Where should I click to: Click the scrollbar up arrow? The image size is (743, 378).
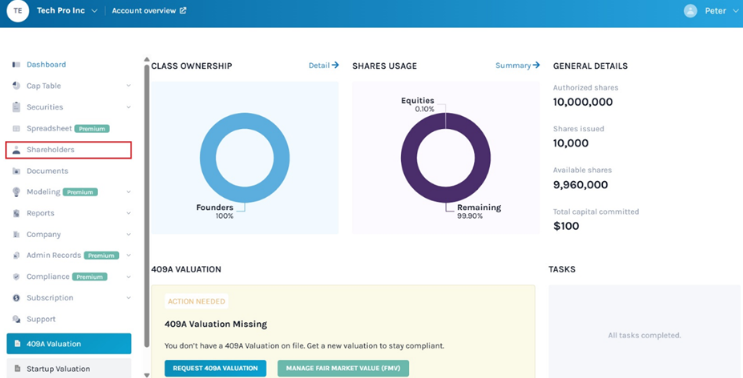tap(146, 59)
